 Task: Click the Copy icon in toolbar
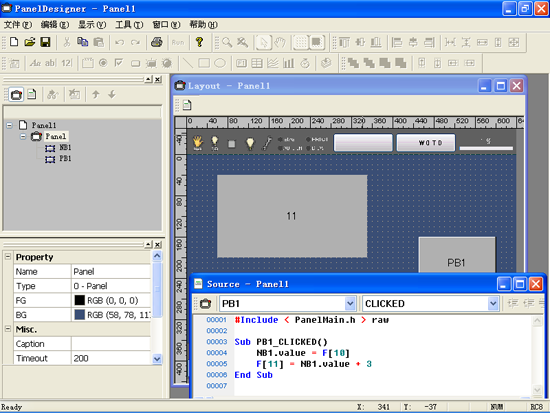82,42
